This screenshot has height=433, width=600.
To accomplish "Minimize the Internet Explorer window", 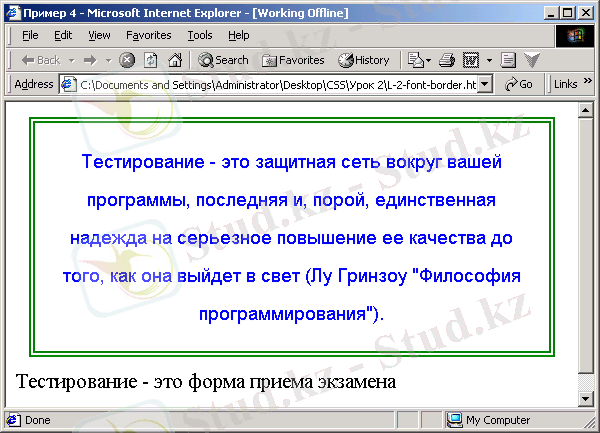I will [551, 13].
